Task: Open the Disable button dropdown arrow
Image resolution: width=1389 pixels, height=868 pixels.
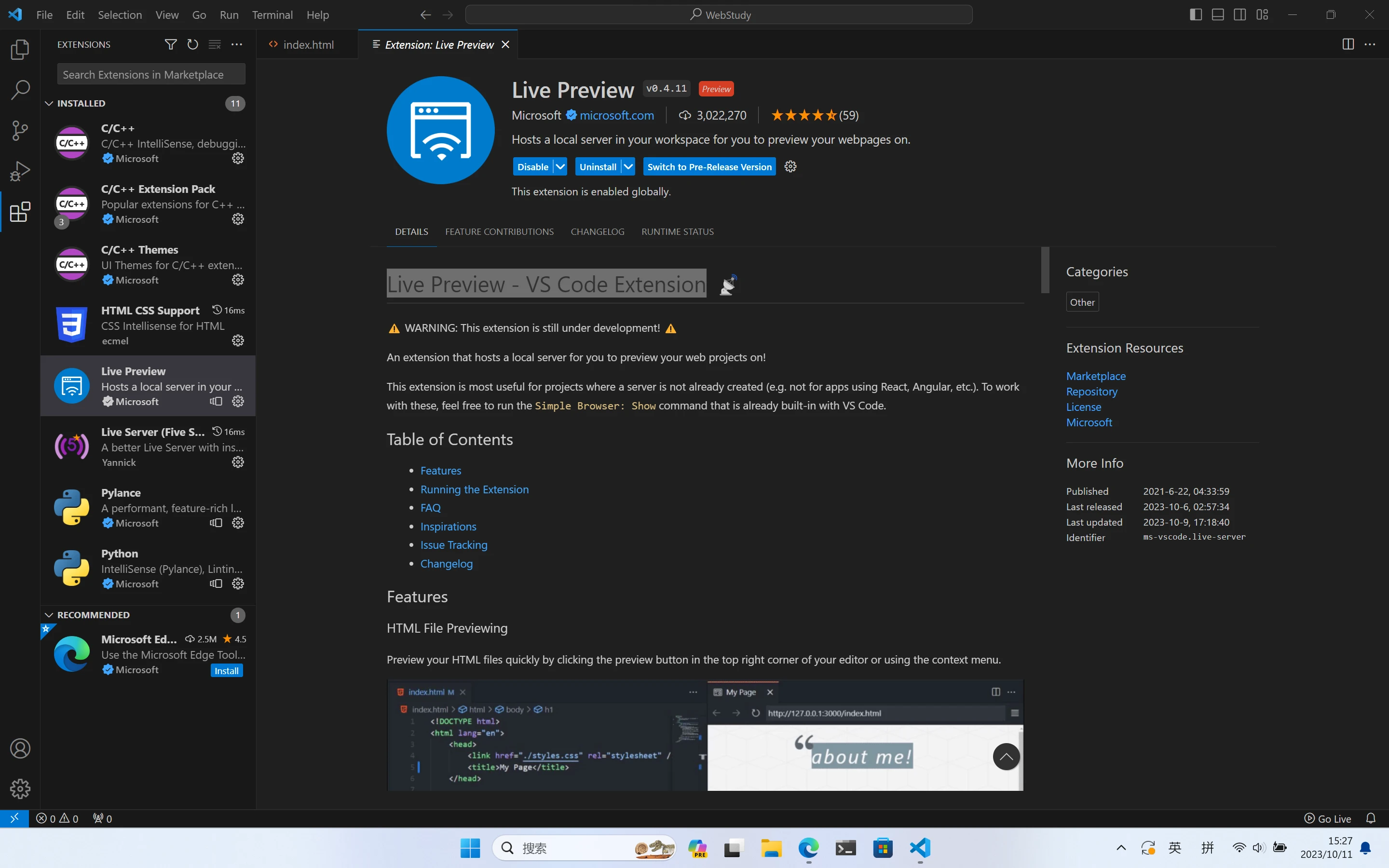Action: pos(560,166)
